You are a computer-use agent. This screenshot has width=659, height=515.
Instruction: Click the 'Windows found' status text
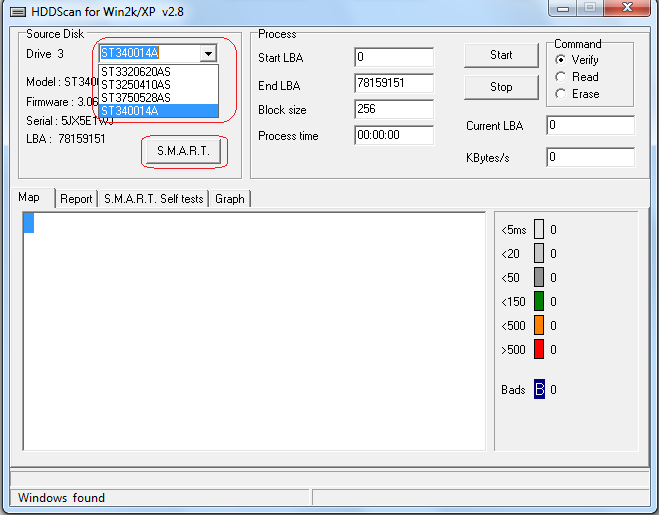(x=61, y=498)
